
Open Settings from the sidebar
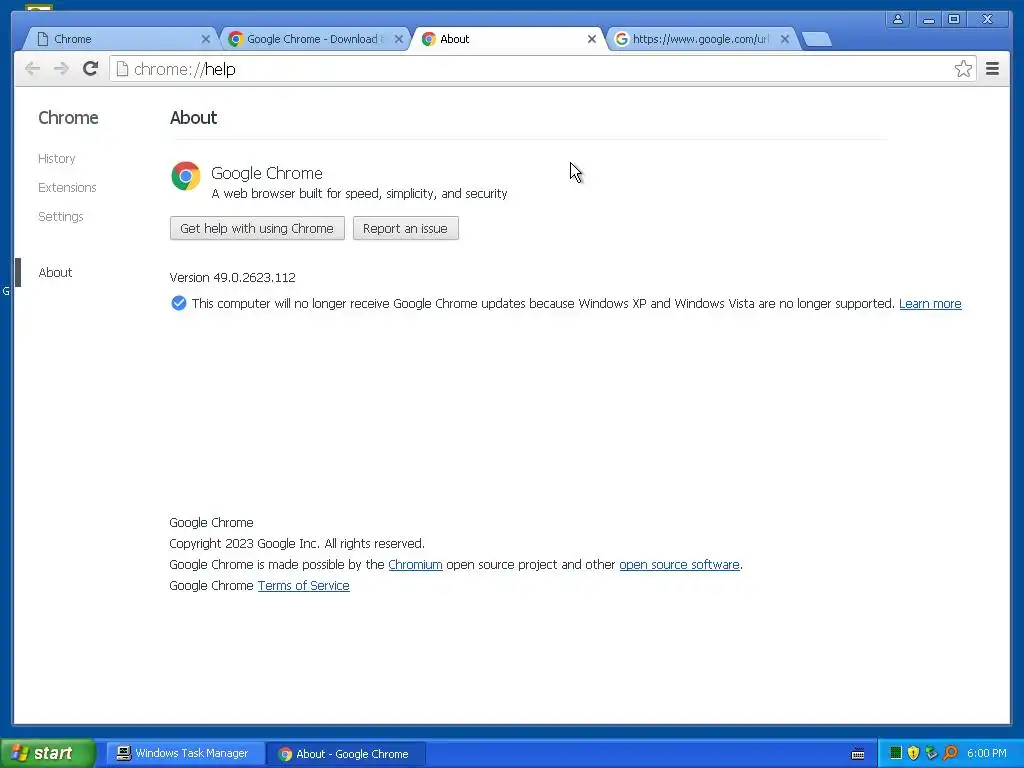(61, 216)
